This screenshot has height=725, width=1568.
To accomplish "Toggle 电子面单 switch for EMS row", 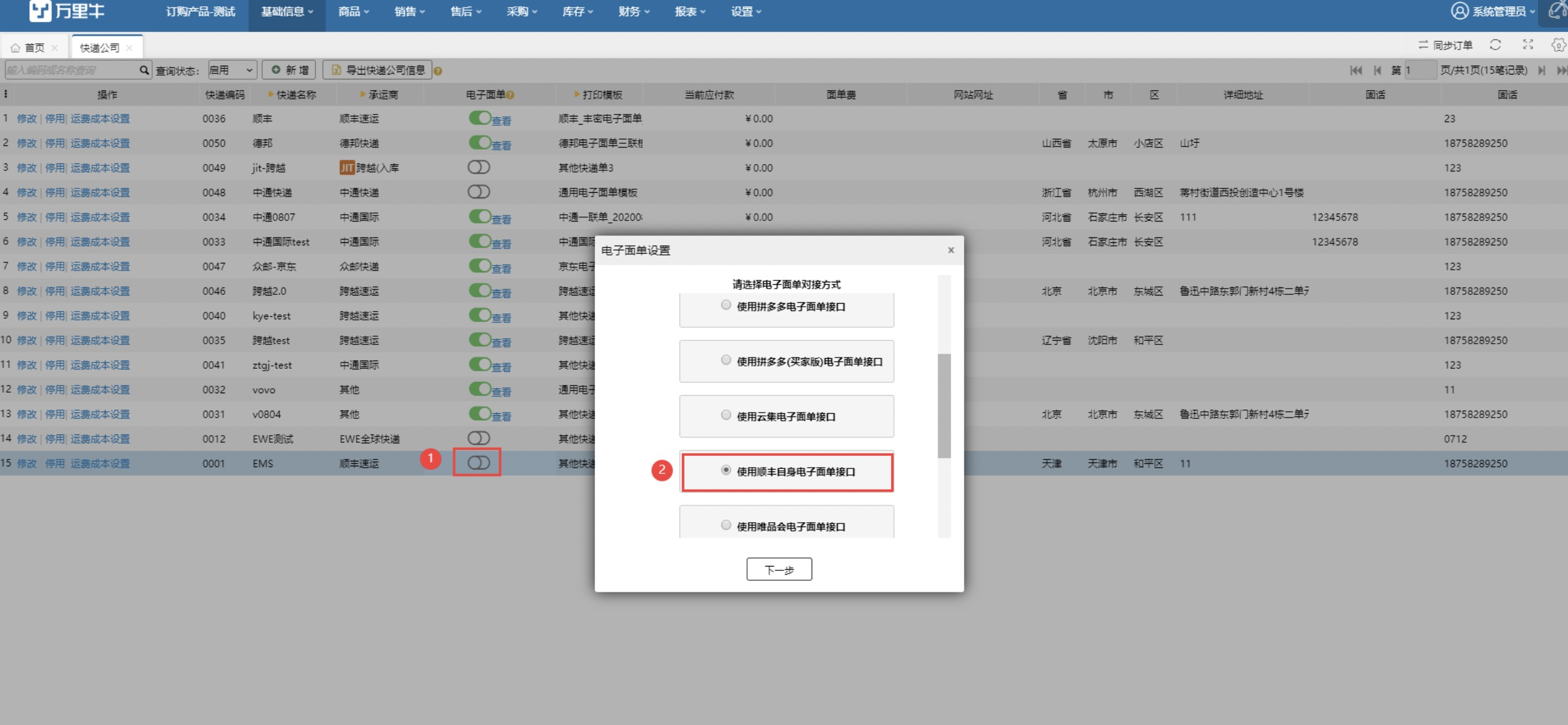I will pos(479,463).
